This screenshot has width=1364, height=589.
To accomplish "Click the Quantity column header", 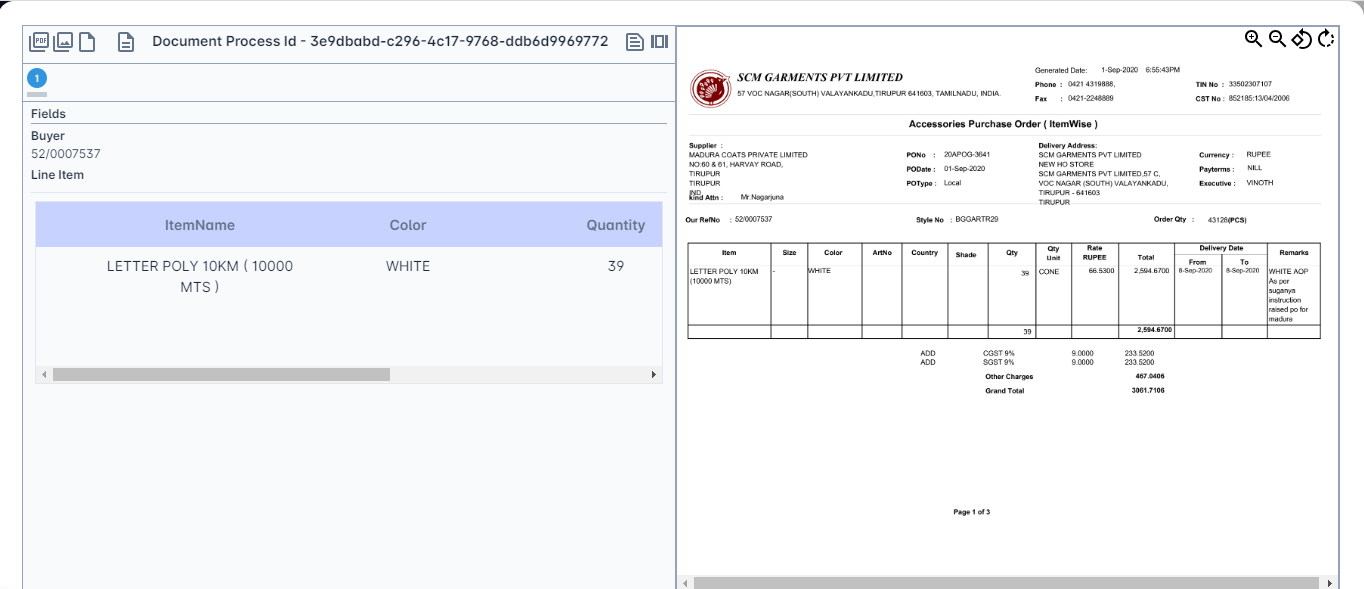I will (x=616, y=225).
